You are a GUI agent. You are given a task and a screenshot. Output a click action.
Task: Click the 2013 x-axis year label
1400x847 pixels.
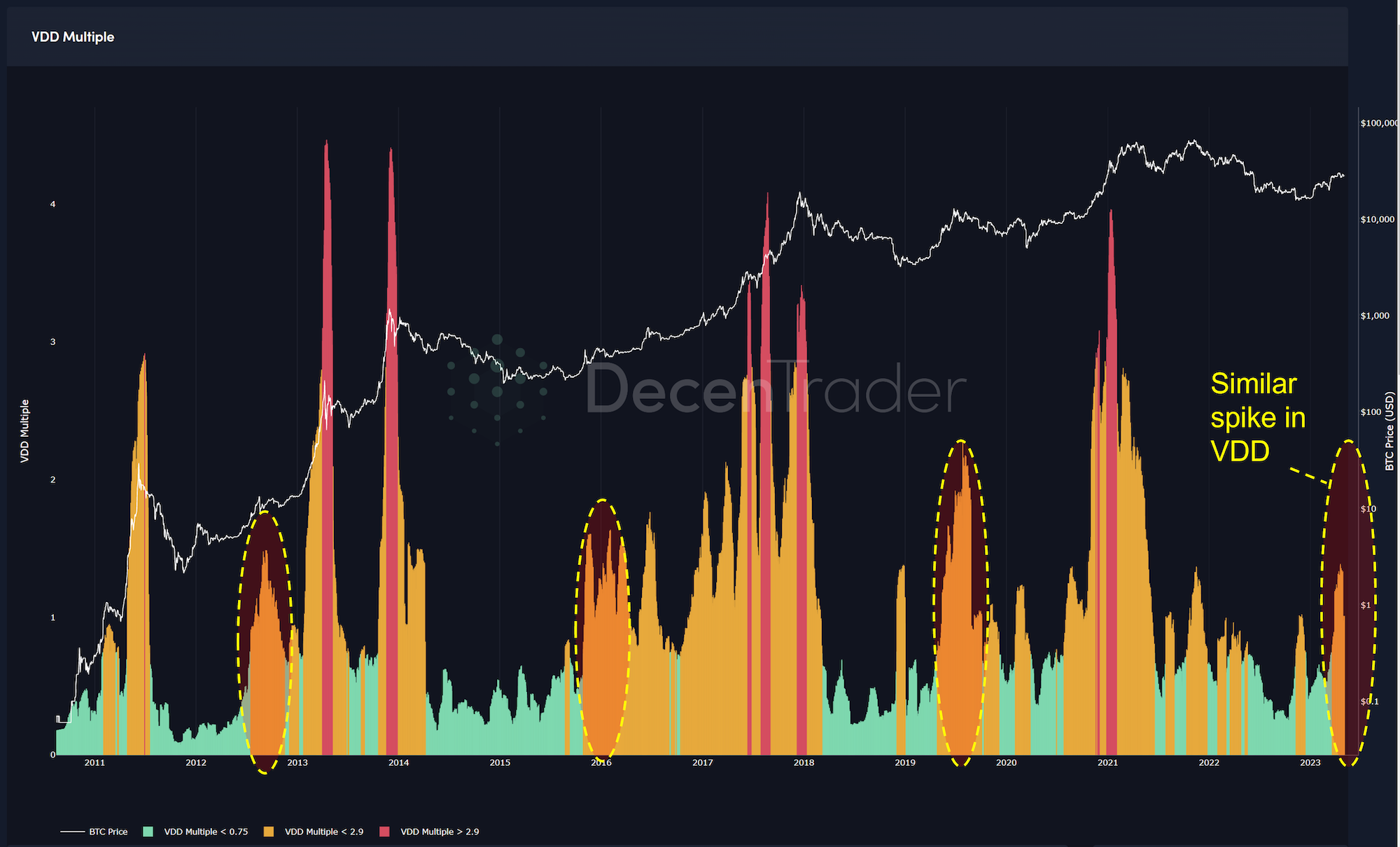[297, 762]
